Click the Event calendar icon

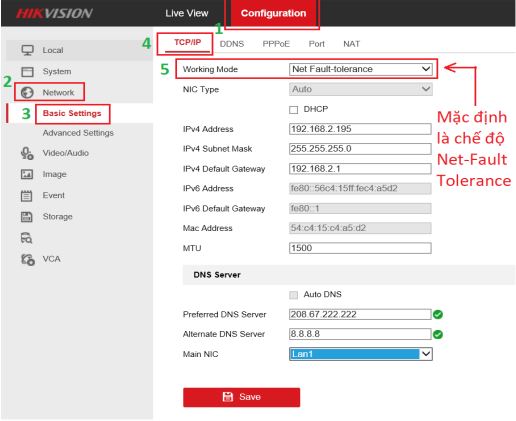pyautogui.click(x=27, y=196)
